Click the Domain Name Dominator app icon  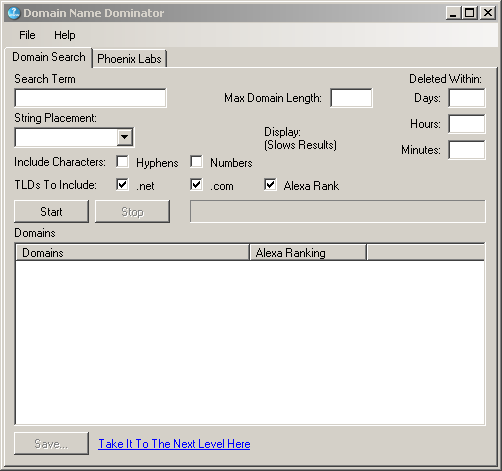pyautogui.click(x=14, y=13)
